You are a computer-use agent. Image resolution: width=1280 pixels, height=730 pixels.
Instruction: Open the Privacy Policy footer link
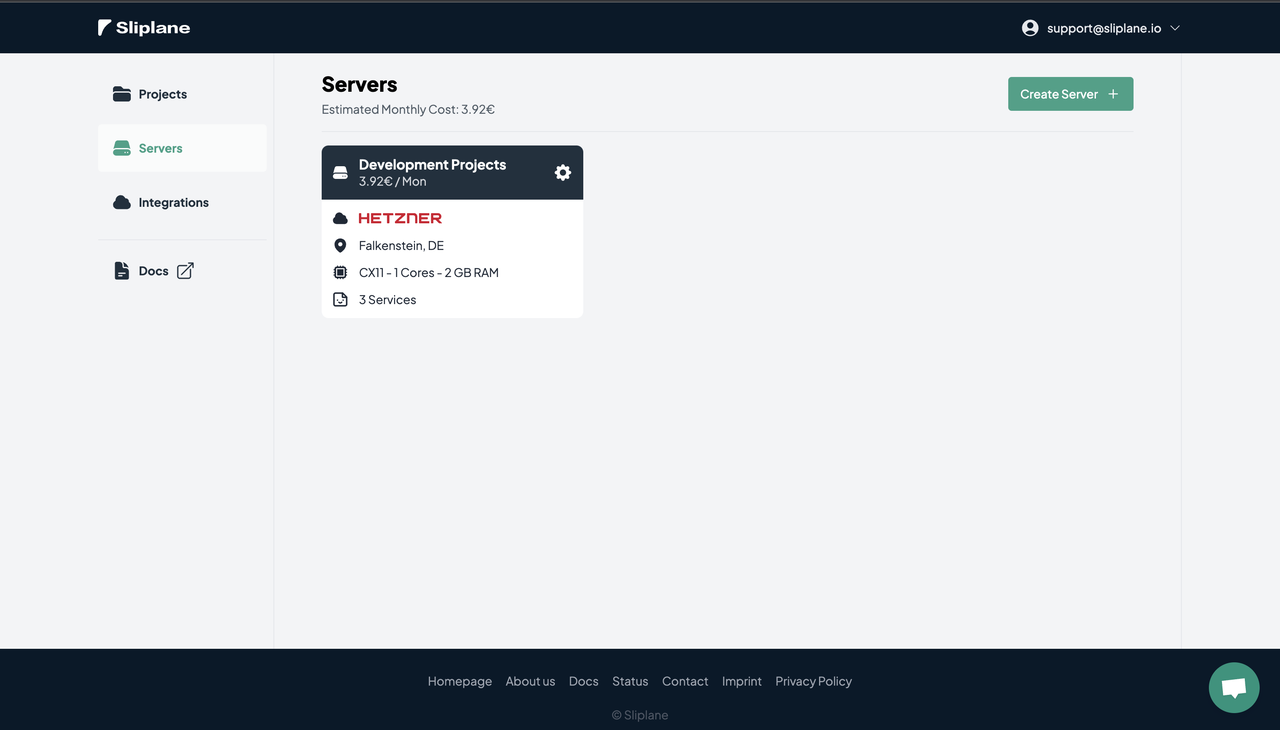pyautogui.click(x=813, y=681)
